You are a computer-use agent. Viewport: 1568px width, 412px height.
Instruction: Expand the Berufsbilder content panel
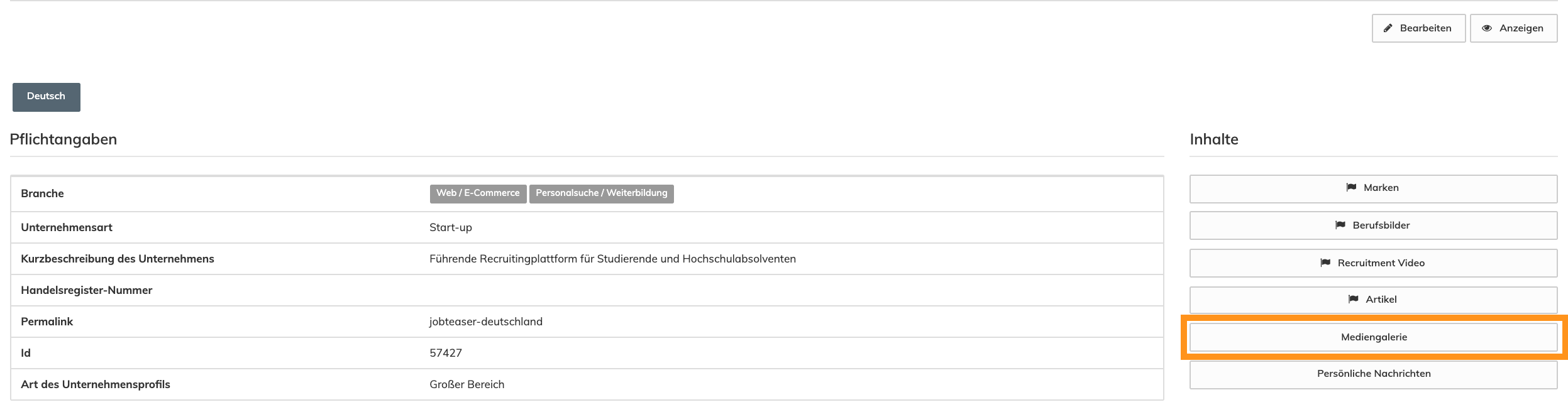[x=1372, y=225]
